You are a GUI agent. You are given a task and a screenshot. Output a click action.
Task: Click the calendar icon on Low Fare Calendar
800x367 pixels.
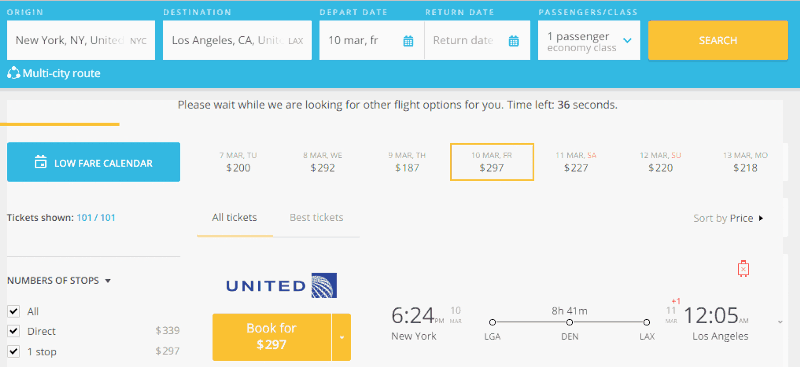click(40, 162)
